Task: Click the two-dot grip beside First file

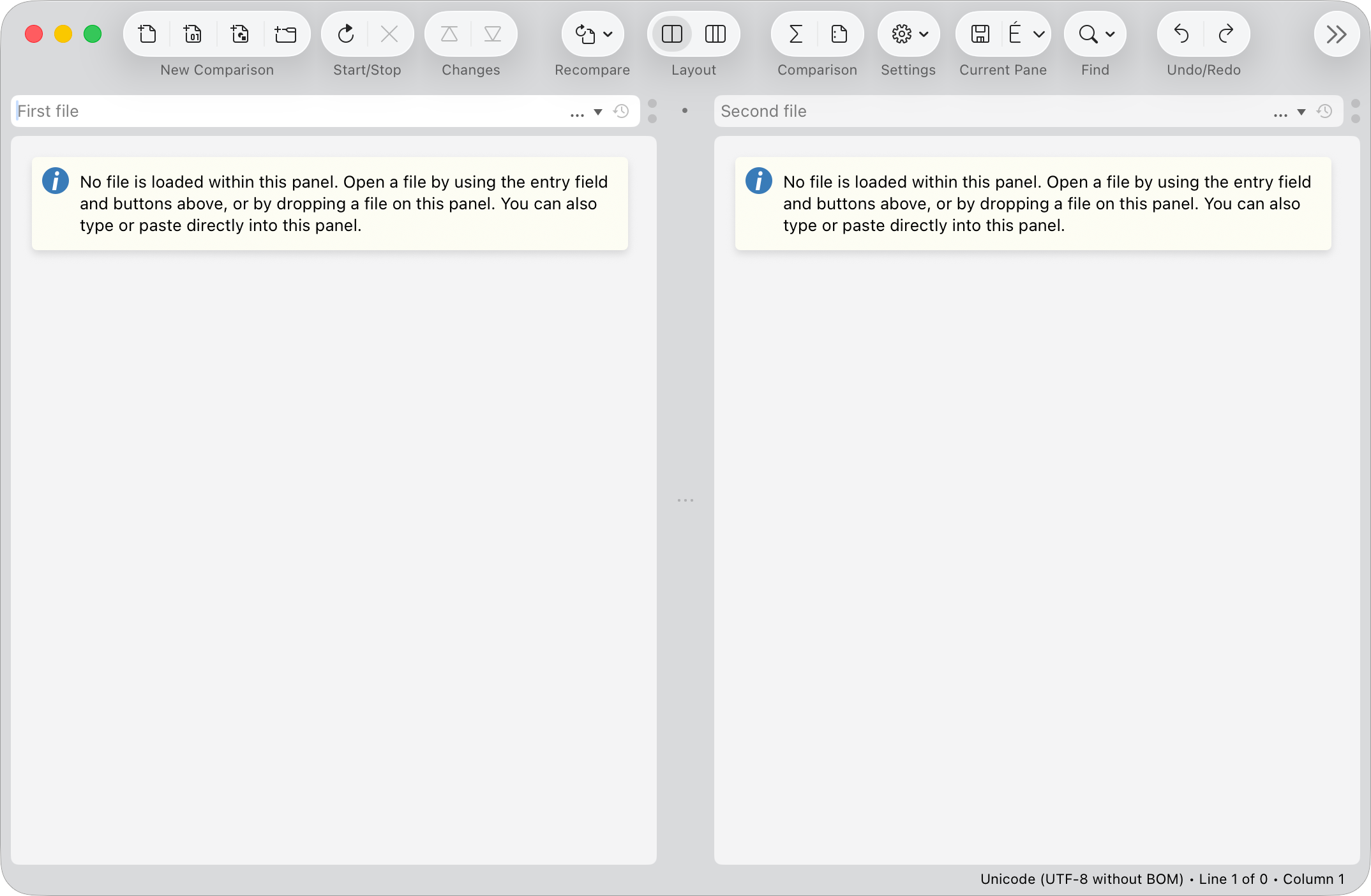Action: (x=652, y=112)
